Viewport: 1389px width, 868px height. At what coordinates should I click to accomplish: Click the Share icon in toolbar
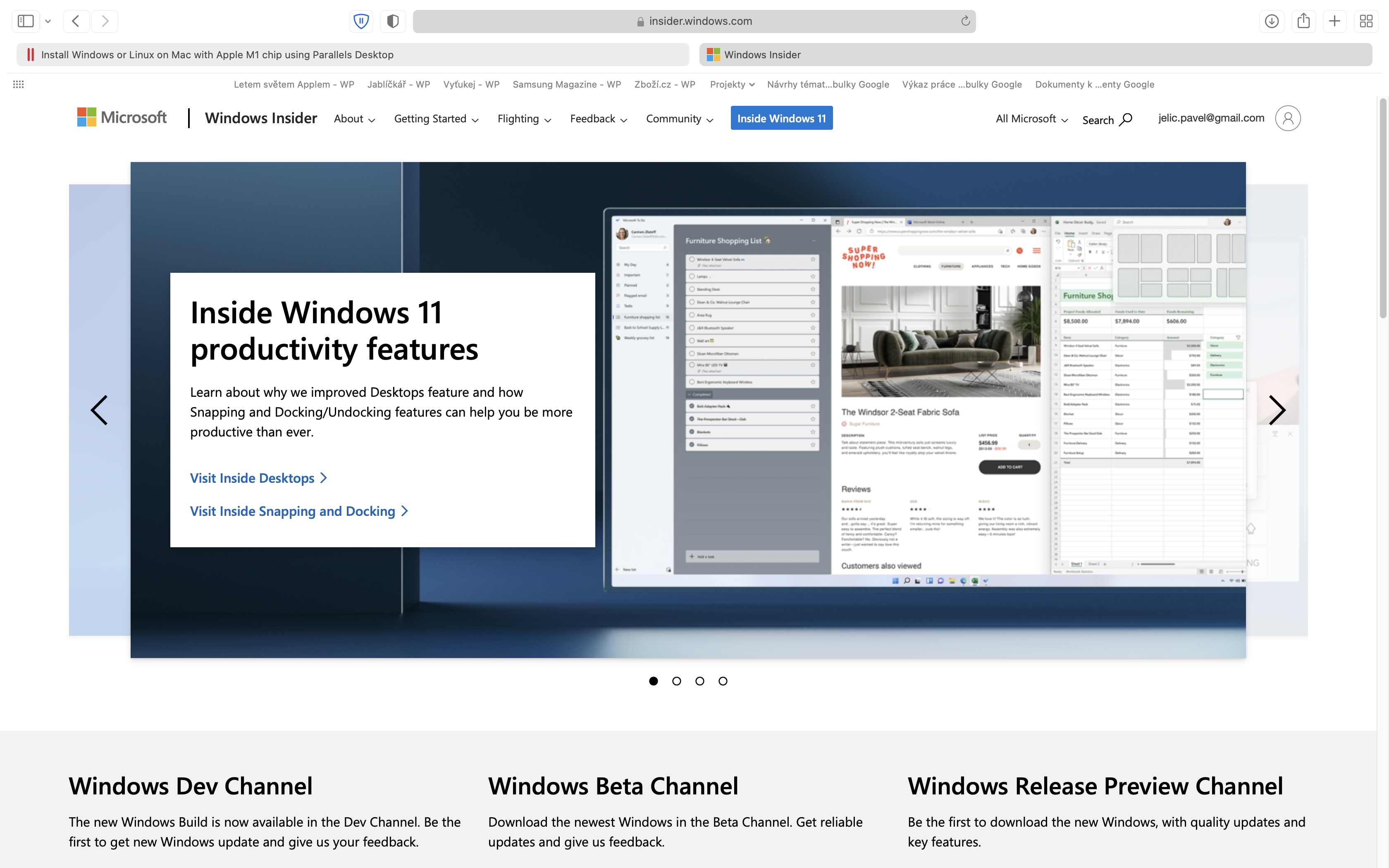tap(1303, 21)
